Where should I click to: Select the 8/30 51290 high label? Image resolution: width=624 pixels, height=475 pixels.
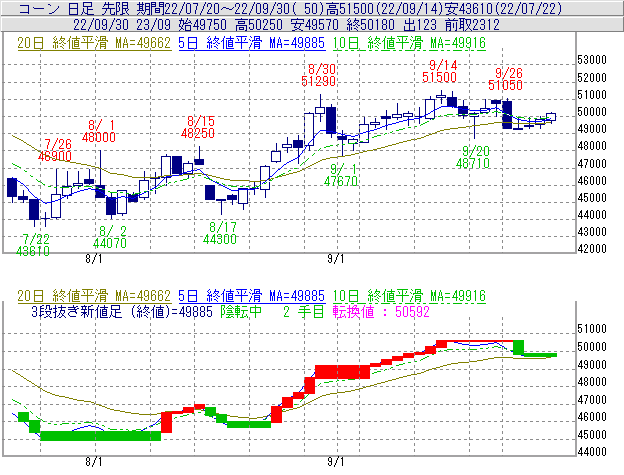[x=319, y=75]
